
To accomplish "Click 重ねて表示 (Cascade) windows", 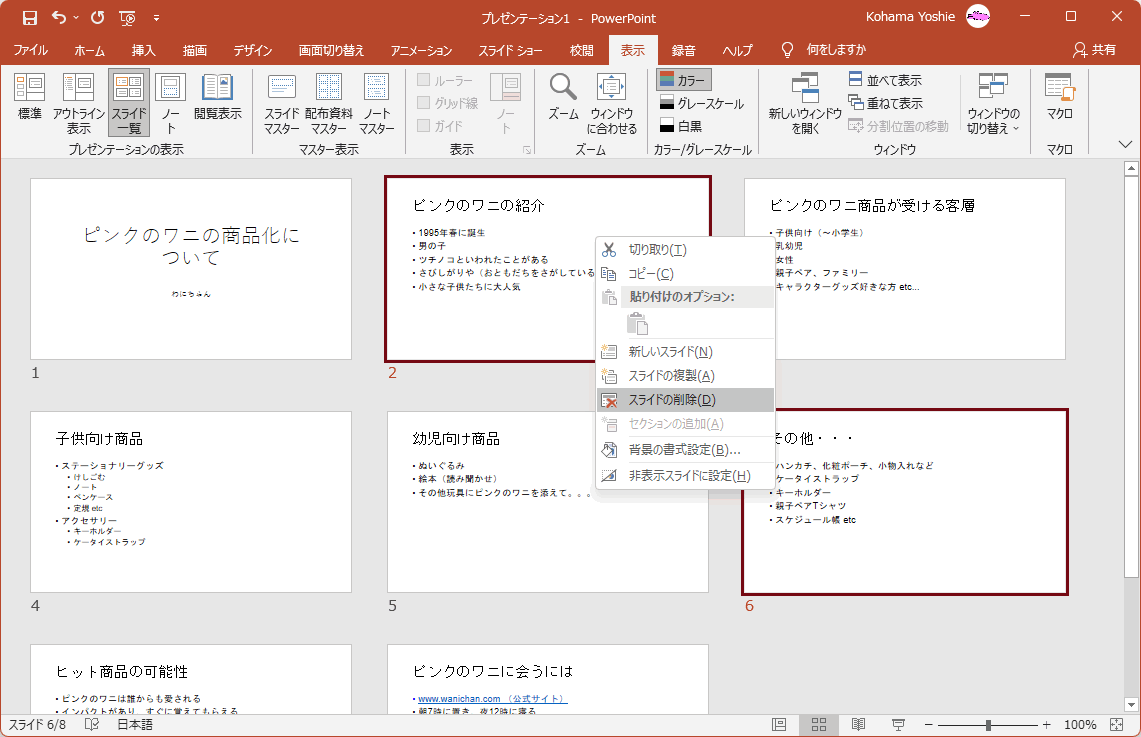I will point(885,103).
